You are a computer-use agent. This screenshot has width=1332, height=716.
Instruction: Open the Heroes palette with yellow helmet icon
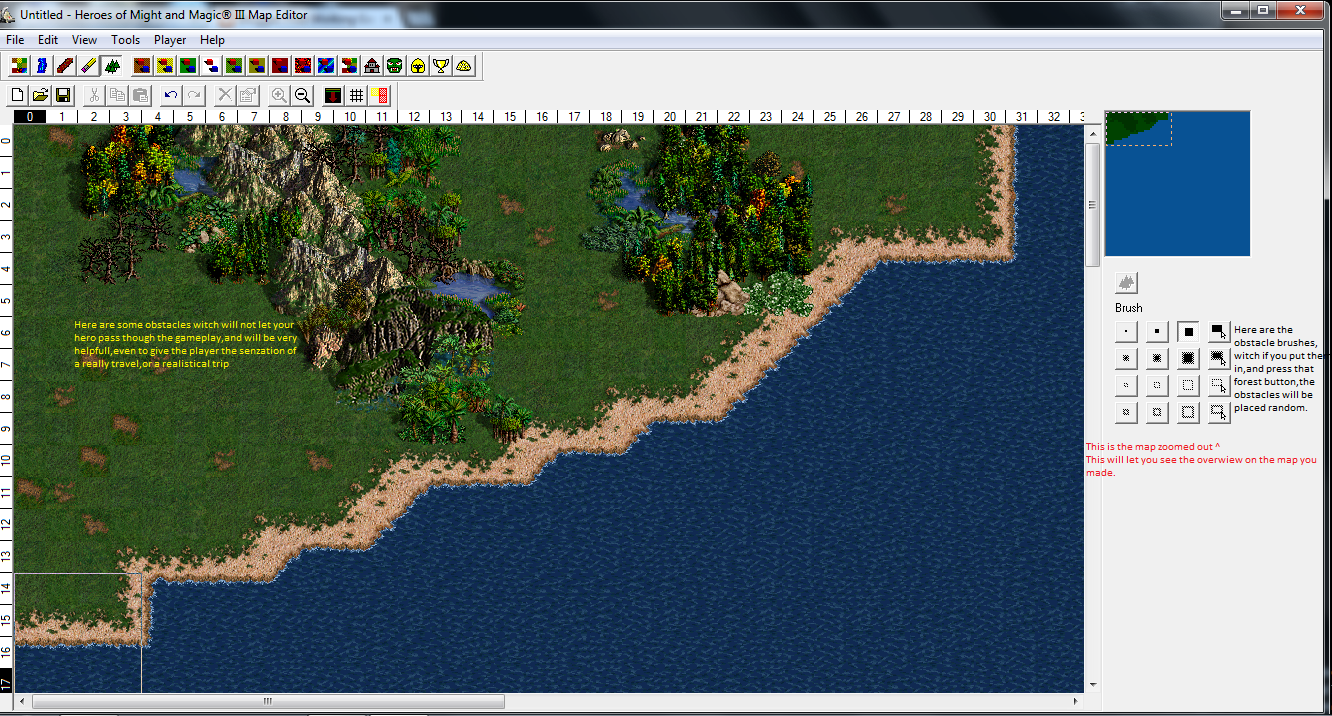point(418,66)
